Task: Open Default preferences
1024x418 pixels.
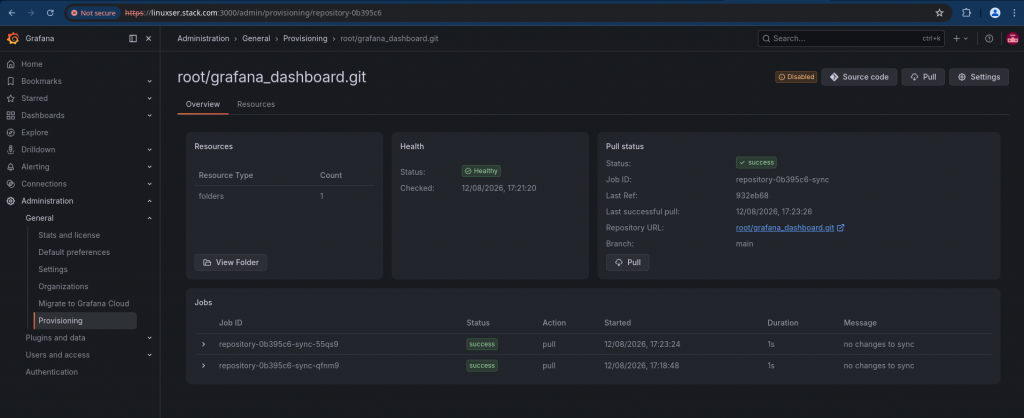Action: [x=74, y=252]
